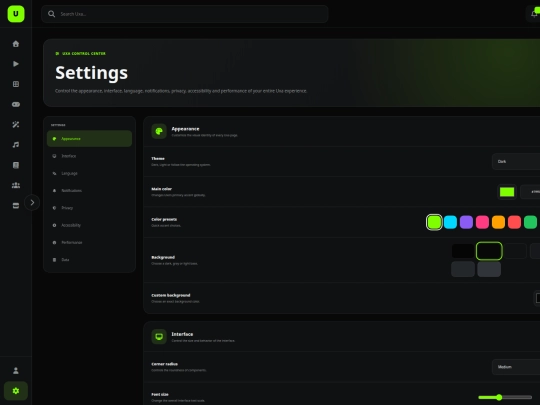This screenshot has width=540, height=405.
Task: Select the darker gray background in second row
Action: (x=463, y=269)
